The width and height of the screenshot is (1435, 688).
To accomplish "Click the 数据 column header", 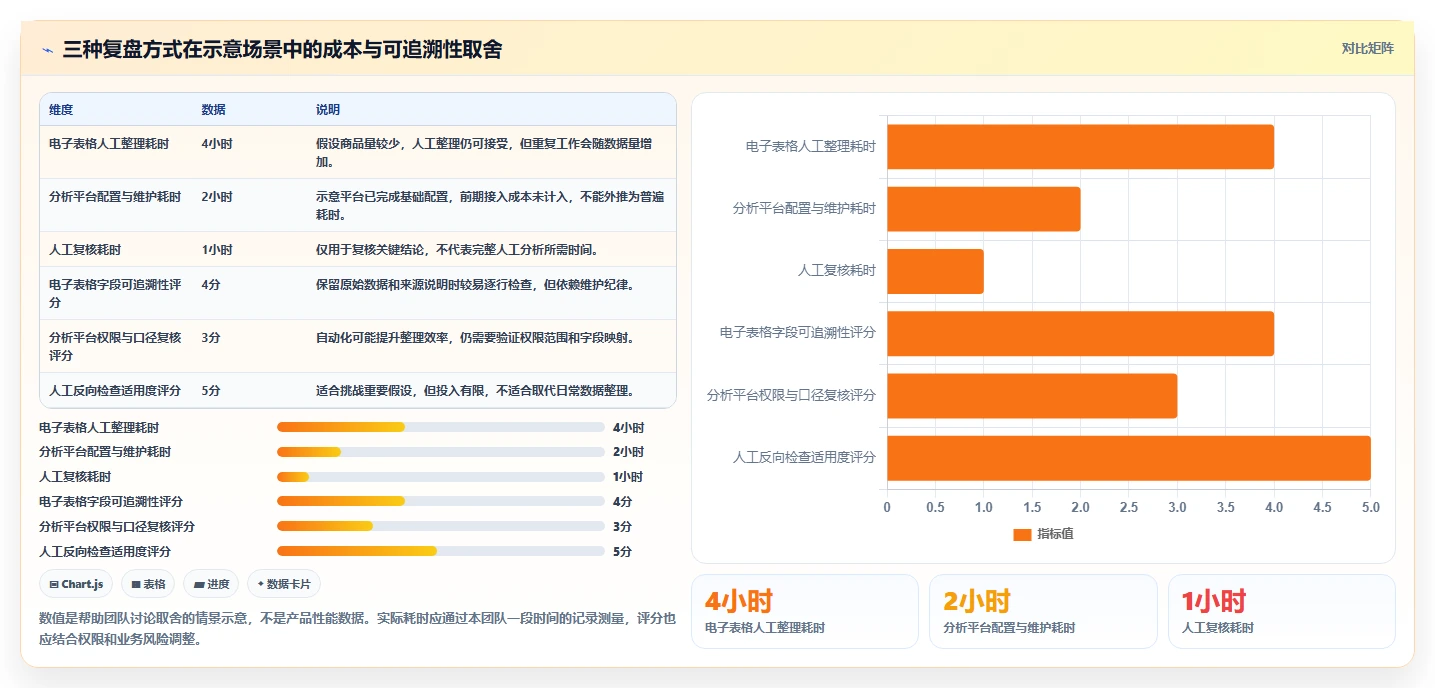I will [x=213, y=109].
